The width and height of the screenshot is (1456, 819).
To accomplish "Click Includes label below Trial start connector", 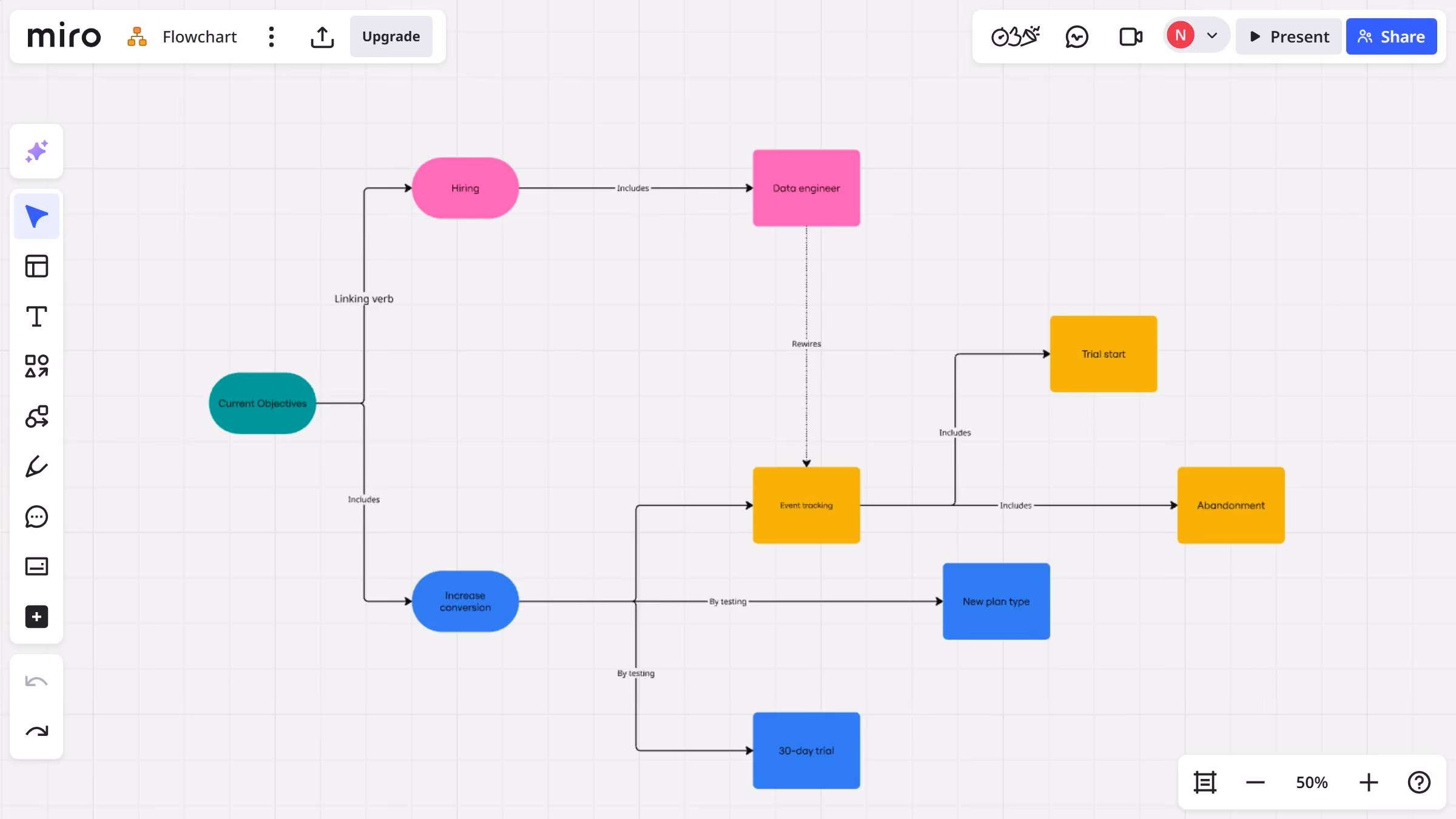I will point(955,433).
